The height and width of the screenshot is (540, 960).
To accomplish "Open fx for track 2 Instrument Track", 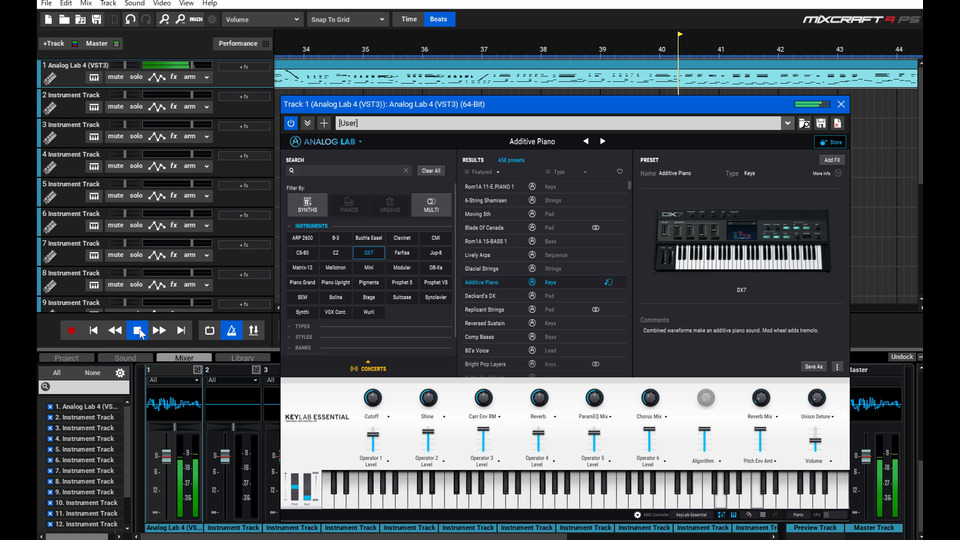I will point(174,107).
